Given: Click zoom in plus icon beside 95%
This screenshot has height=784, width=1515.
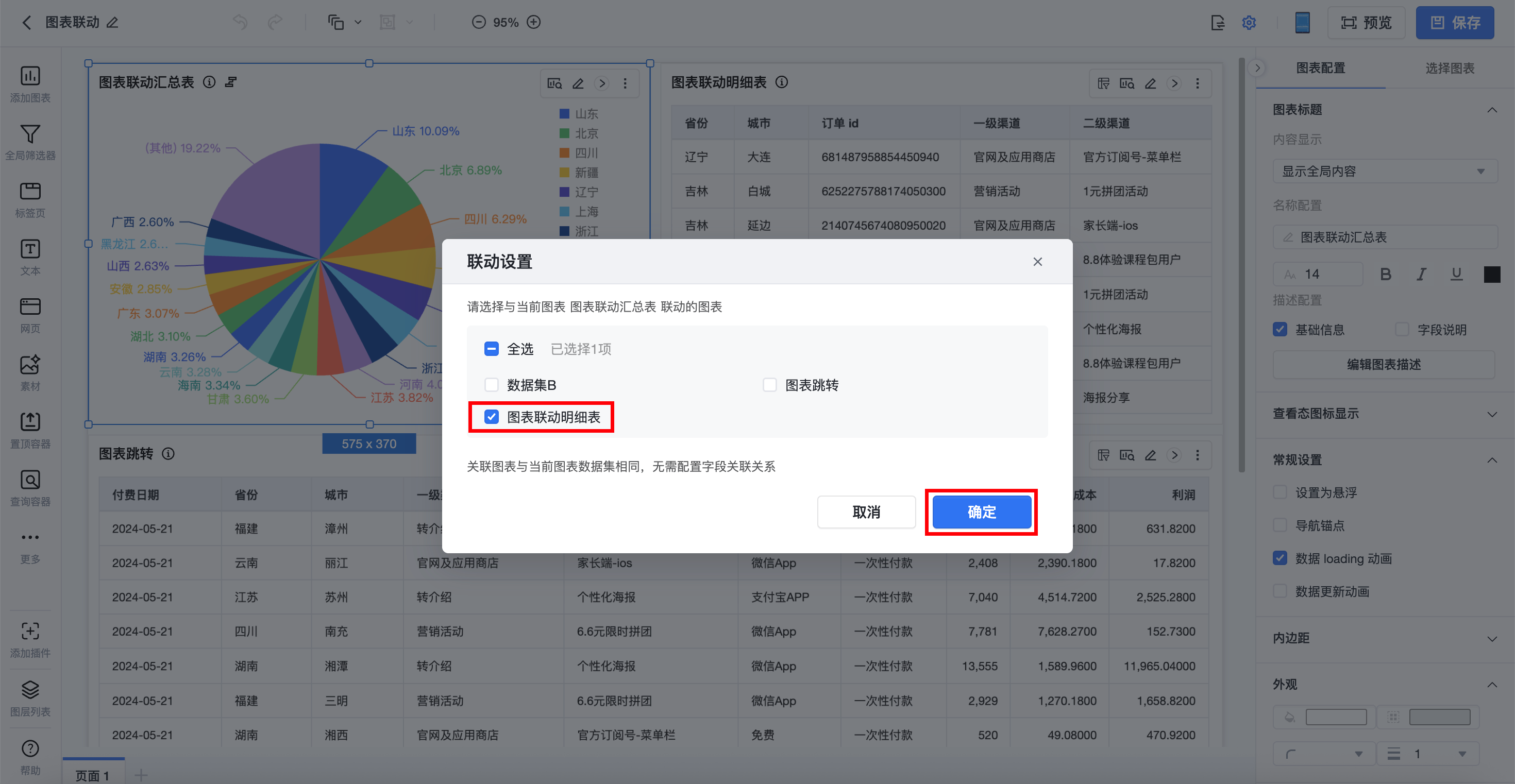Looking at the screenshot, I should pos(533,22).
